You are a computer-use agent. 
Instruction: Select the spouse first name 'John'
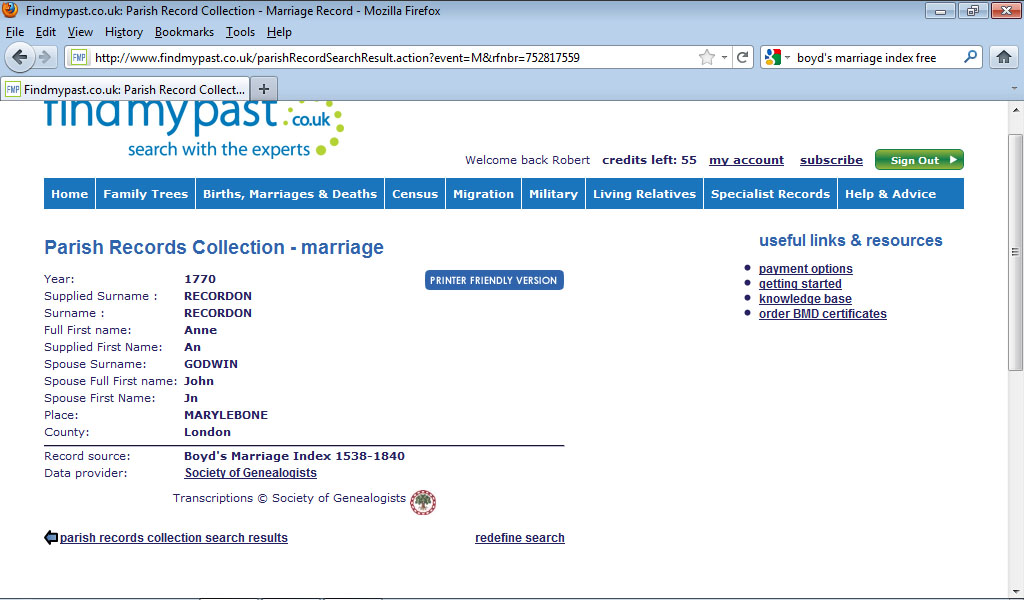click(199, 381)
